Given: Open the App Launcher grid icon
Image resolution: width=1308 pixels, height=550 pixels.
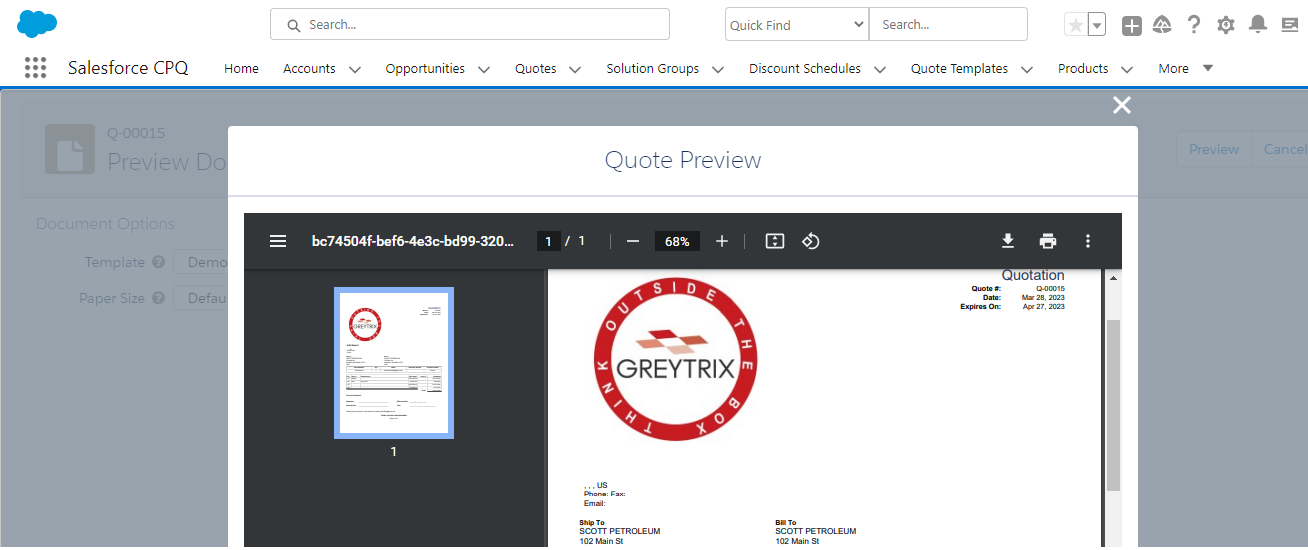Looking at the screenshot, I should [x=35, y=67].
